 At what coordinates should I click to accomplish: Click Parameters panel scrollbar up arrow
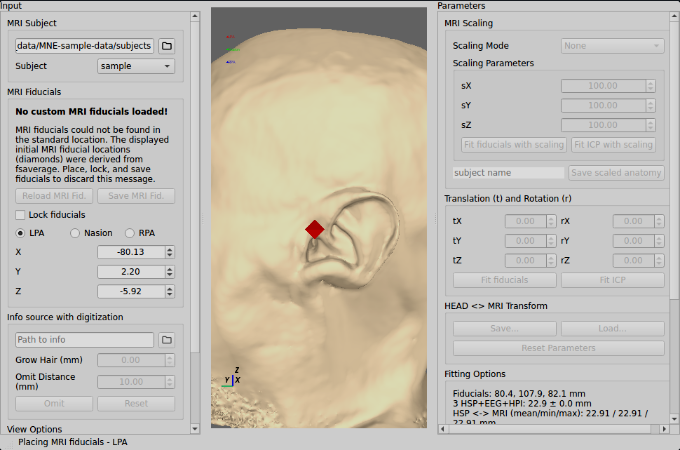tap(674, 16)
